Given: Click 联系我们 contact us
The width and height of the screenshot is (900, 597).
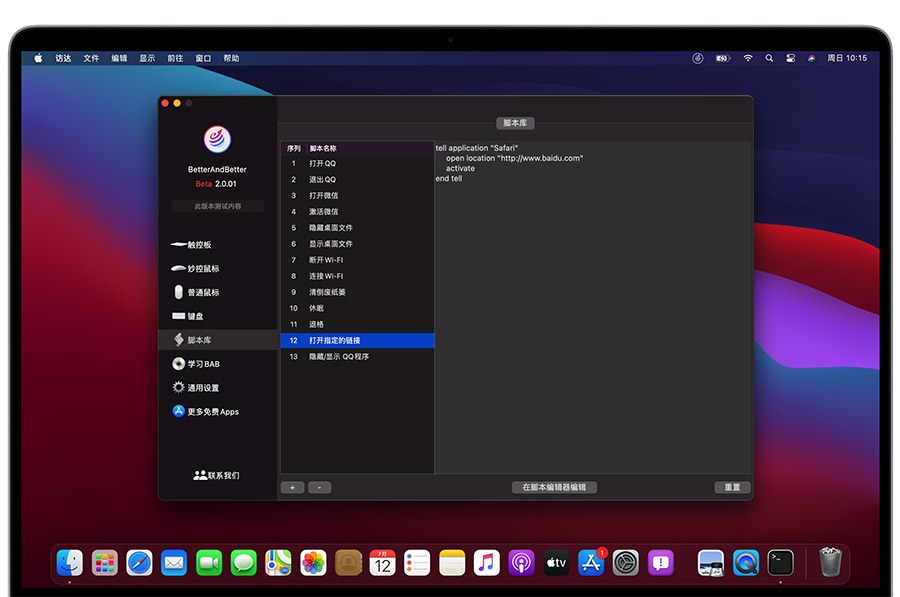Looking at the screenshot, I should [216, 475].
